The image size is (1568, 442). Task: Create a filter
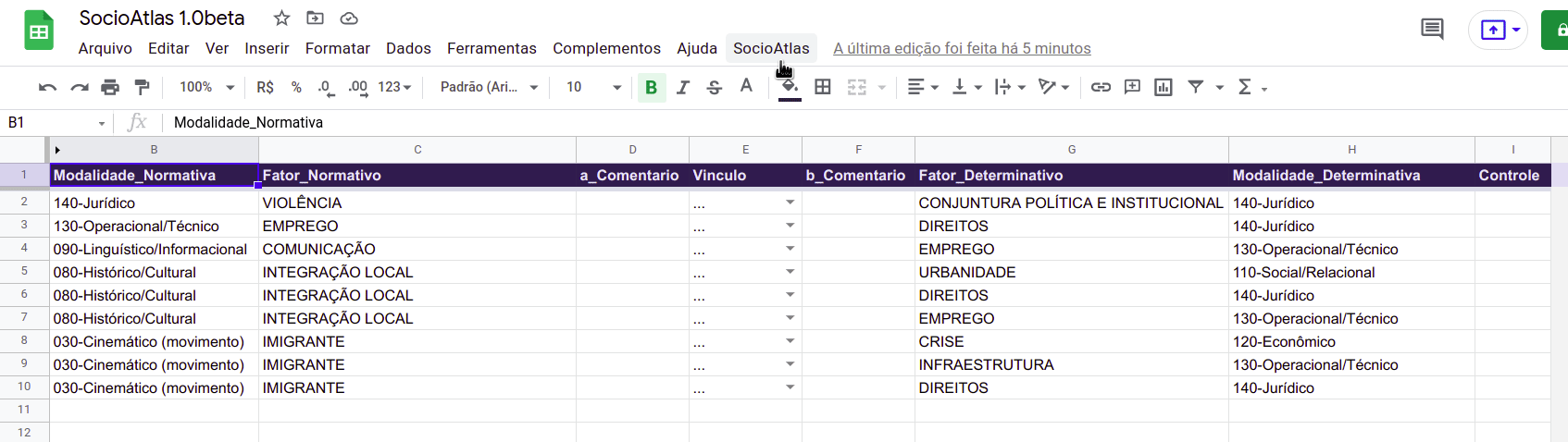1196,87
